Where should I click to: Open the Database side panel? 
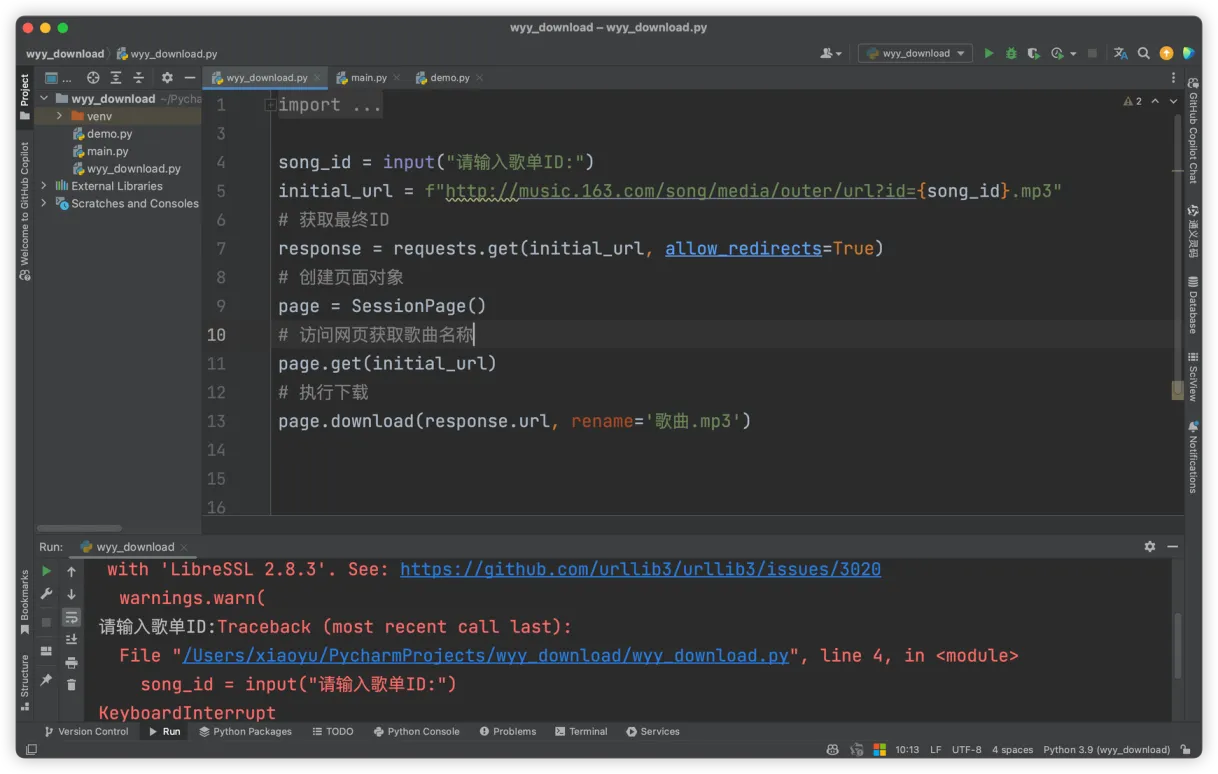1193,304
